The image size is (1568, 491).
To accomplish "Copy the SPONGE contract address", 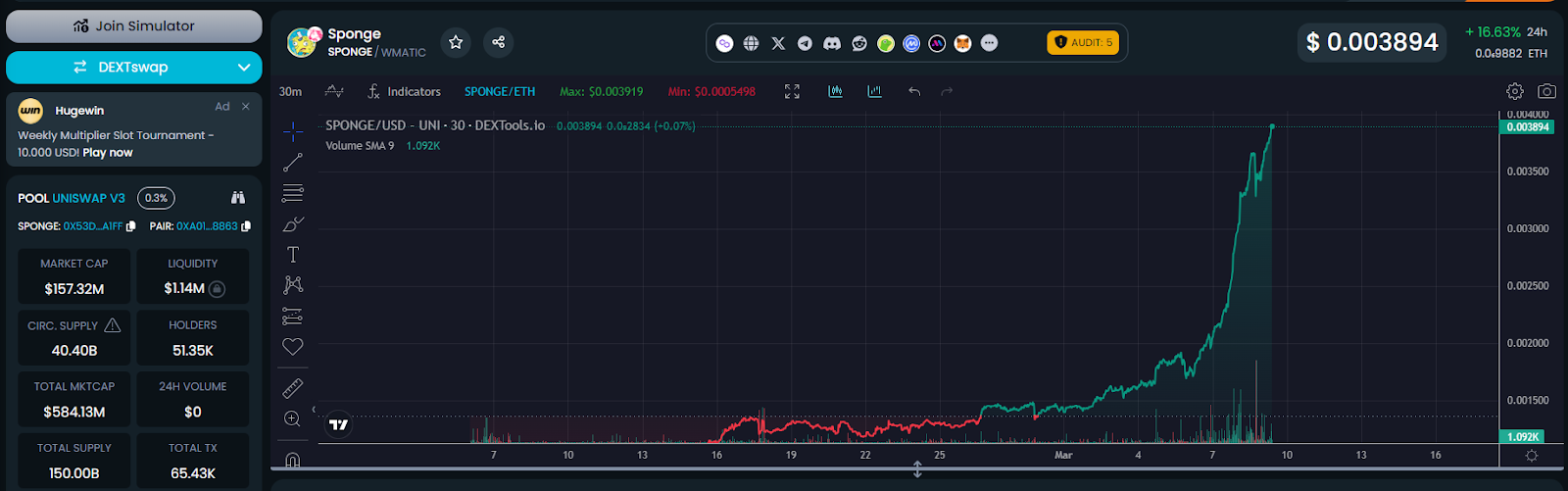I will tap(131, 226).
